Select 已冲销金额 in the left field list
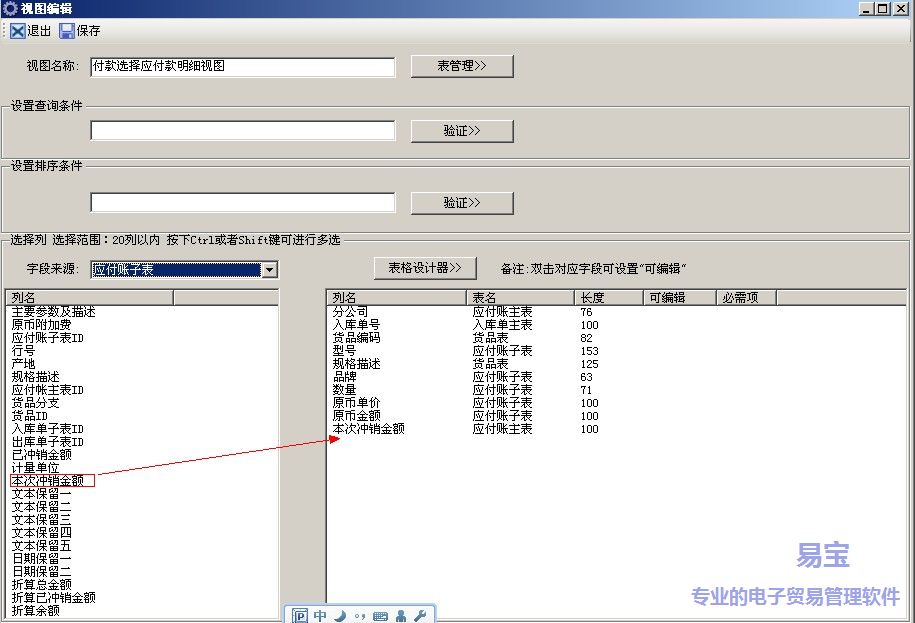This screenshot has height=623, width=915. (41, 454)
